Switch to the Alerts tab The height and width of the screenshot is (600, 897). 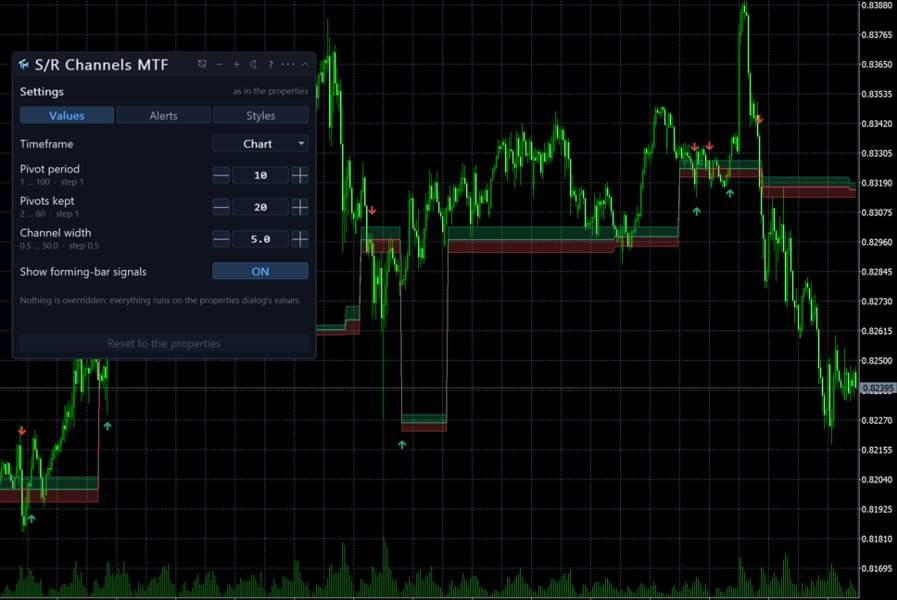[x=164, y=116]
